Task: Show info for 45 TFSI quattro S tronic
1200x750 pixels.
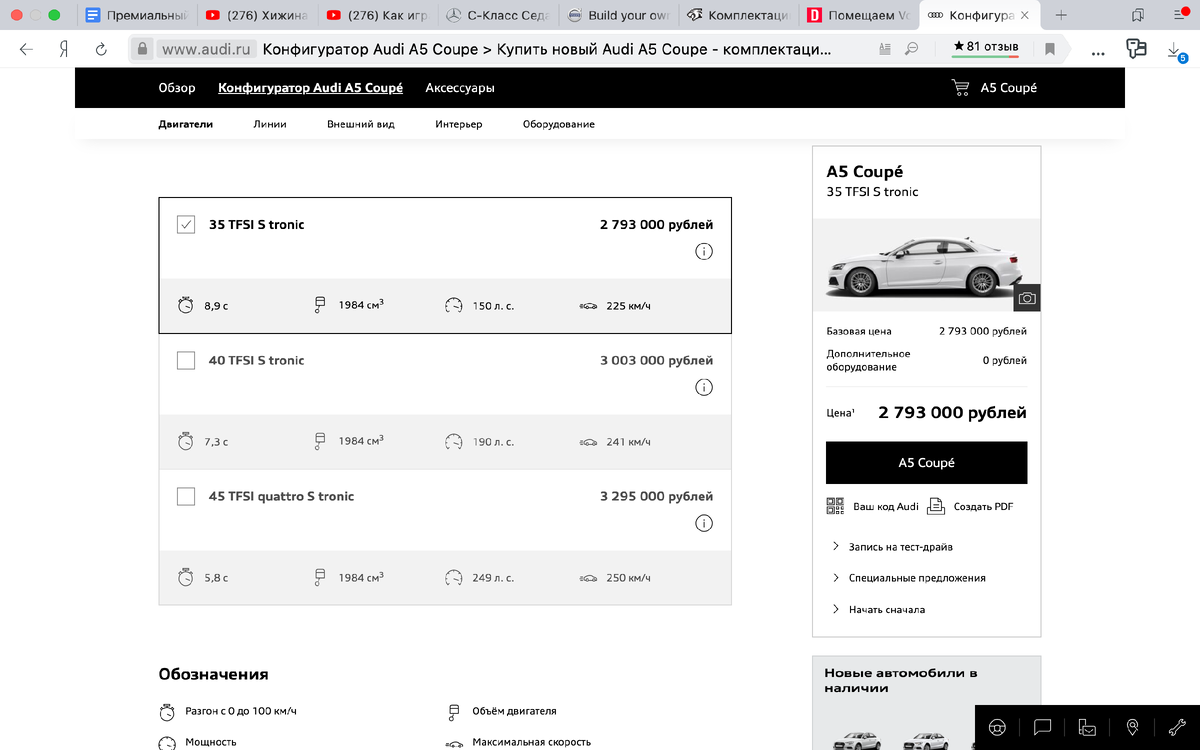Action: 703,523
